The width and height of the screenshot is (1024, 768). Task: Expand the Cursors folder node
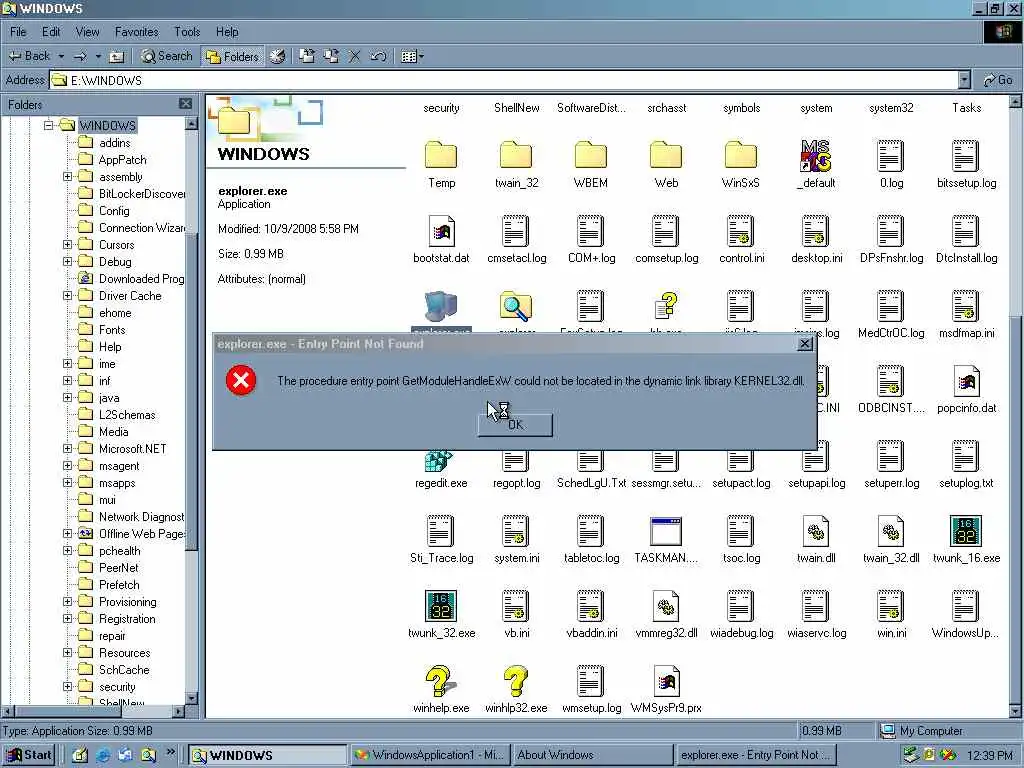coord(67,244)
